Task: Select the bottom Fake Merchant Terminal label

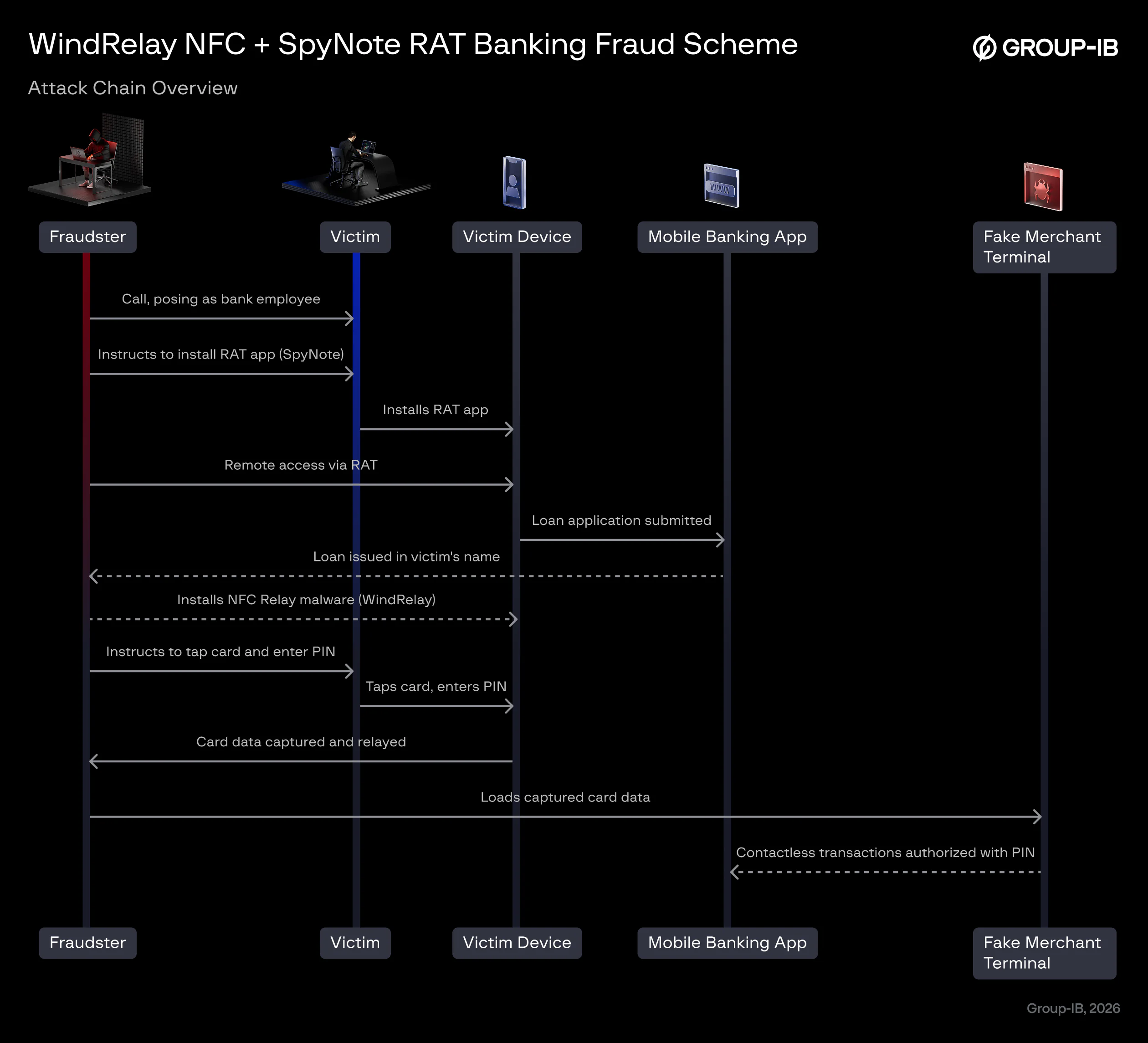Action: click(1044, 953)
